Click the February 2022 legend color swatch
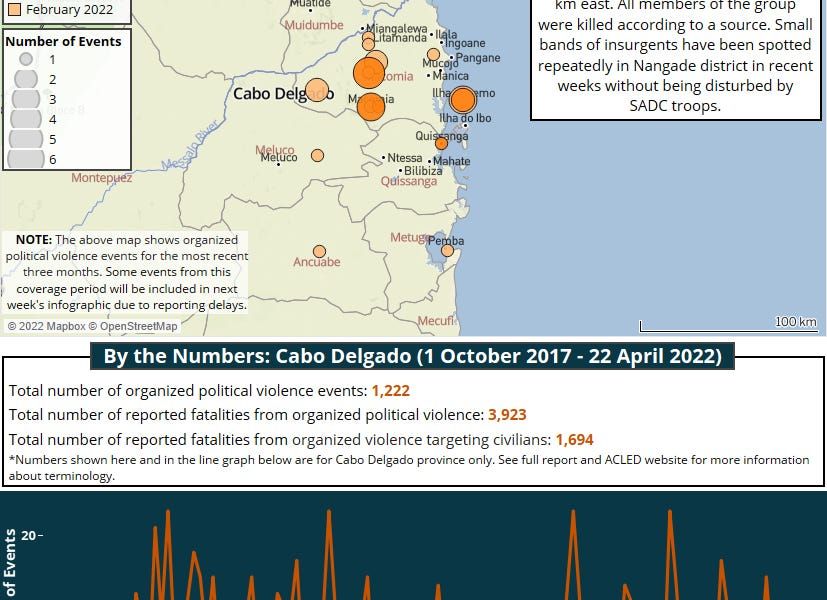The image size is (827, 600). [15, 9]
